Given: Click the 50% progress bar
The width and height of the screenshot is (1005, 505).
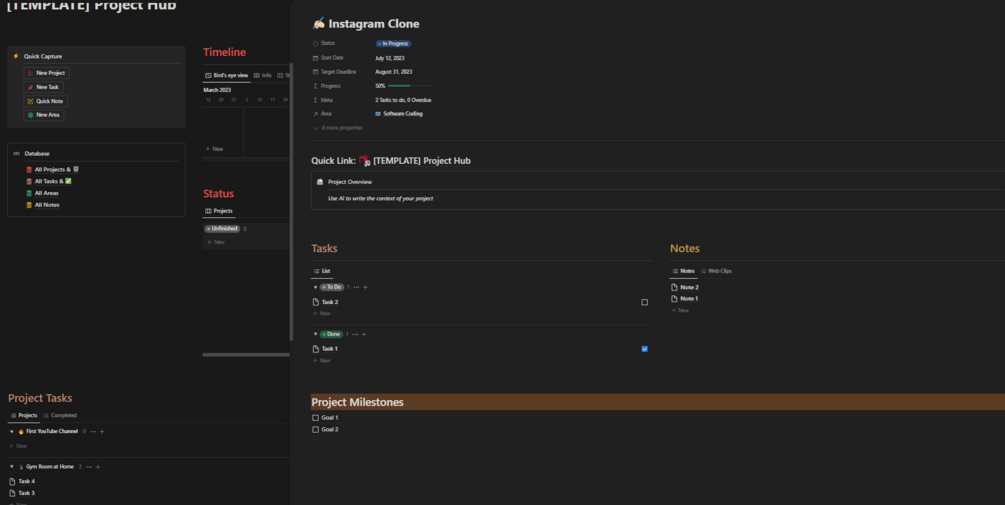Looking at the screenshot, I should (x=410, y=86).
